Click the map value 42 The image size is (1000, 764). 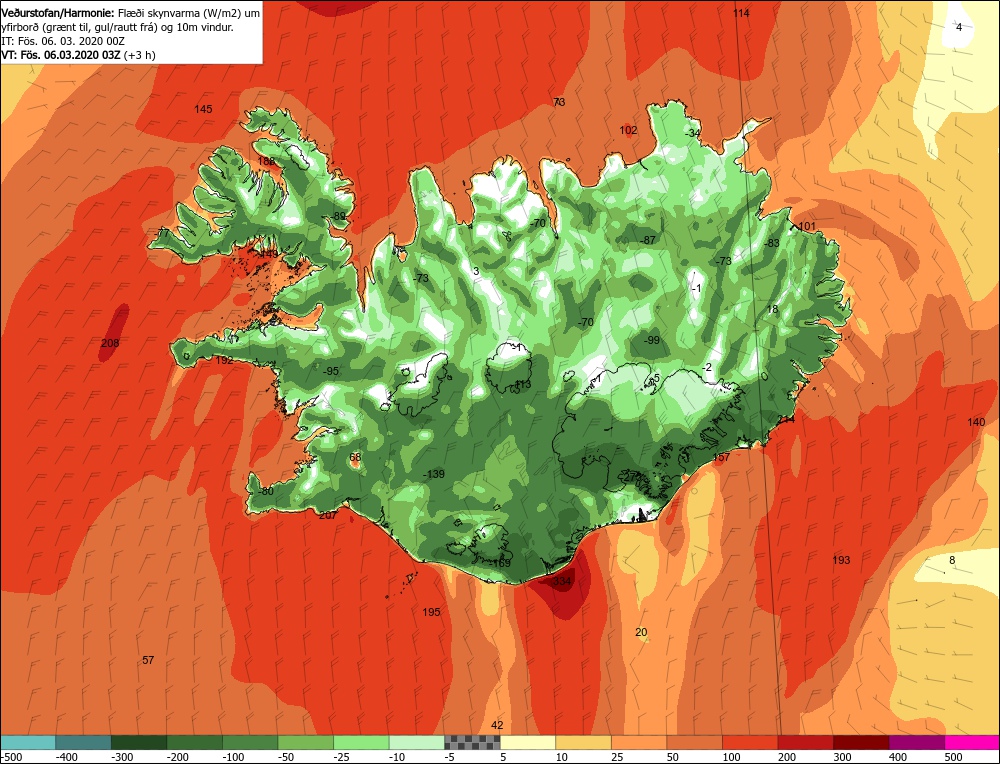click(497, 725)
